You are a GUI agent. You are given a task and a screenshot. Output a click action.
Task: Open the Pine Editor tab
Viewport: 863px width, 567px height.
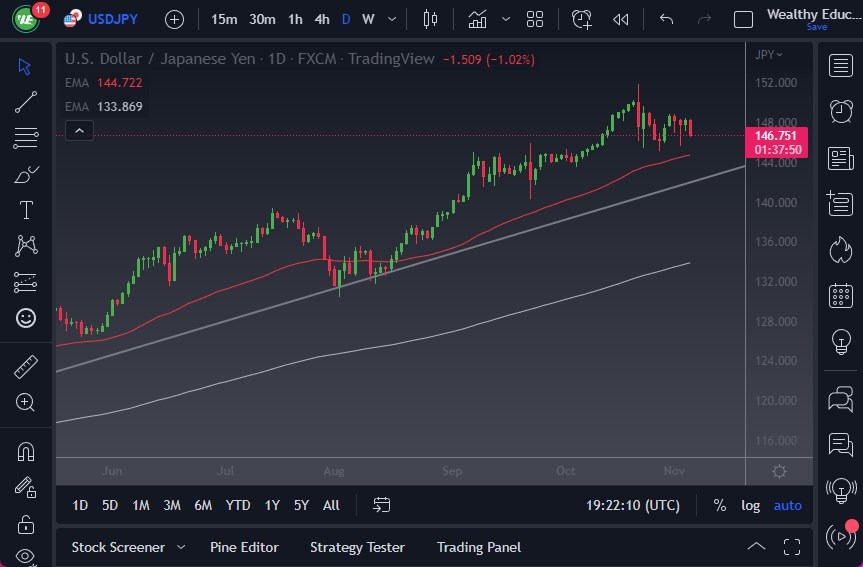tap(244, 547)
